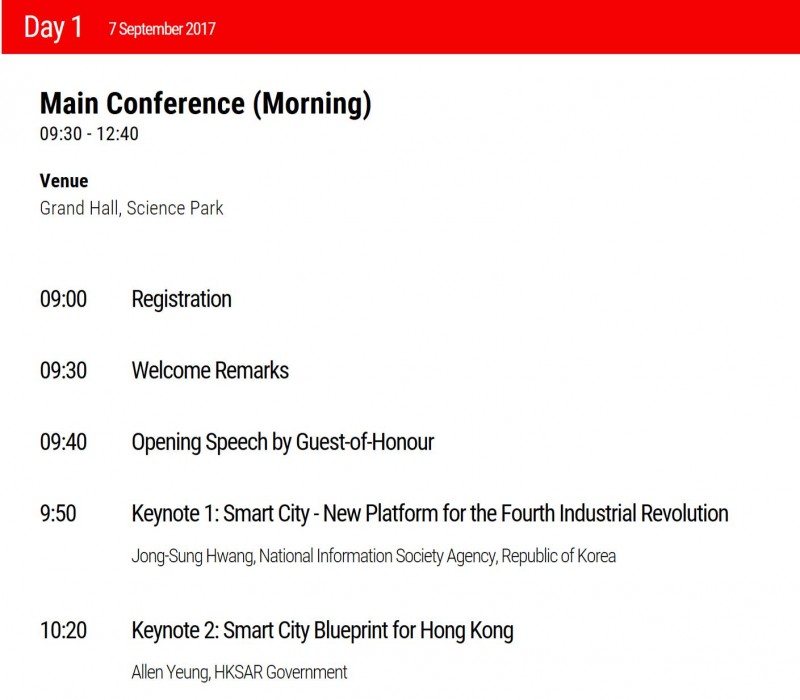Click the 9:50 time slot
Viewport: 800px width, 700px height.
[x=58, y=513]
